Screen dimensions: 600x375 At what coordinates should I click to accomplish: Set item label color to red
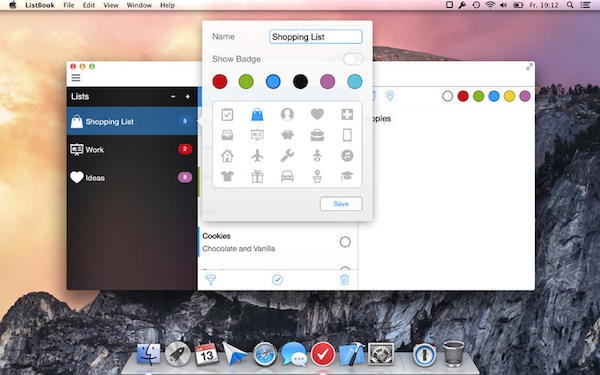463,96
